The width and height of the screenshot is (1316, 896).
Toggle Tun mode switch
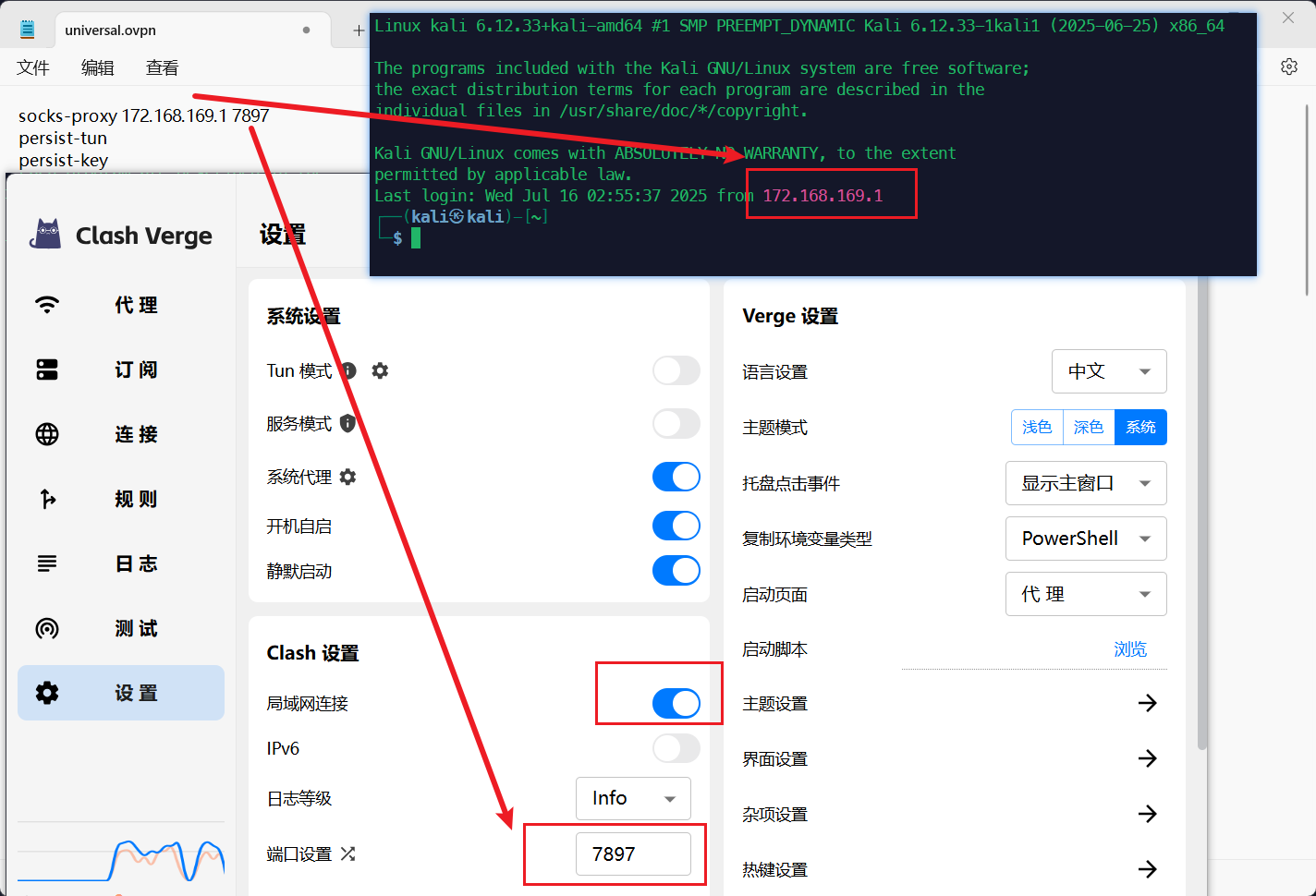pyautogui.click(x=676, y=370)
